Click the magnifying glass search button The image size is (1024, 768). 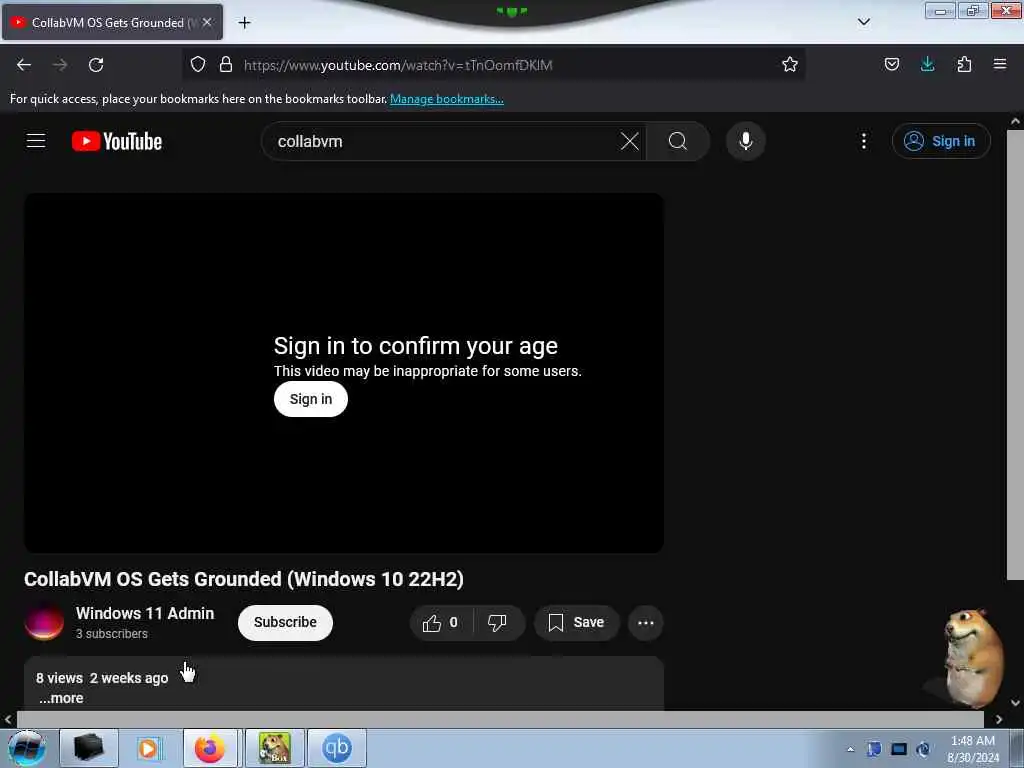[678, 141]
